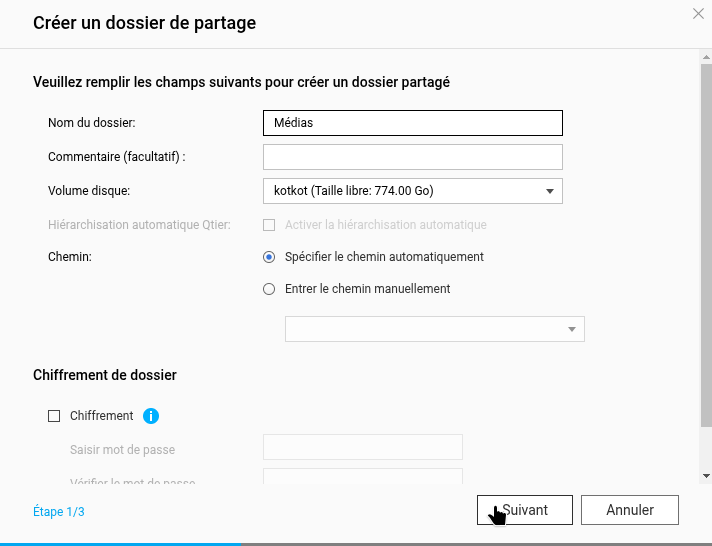The height and width of the screenshot is (546, 712).
Task: Select Spécifier le chemin automatiquement option
Action: pyautogui.click(x=269, y=257)
